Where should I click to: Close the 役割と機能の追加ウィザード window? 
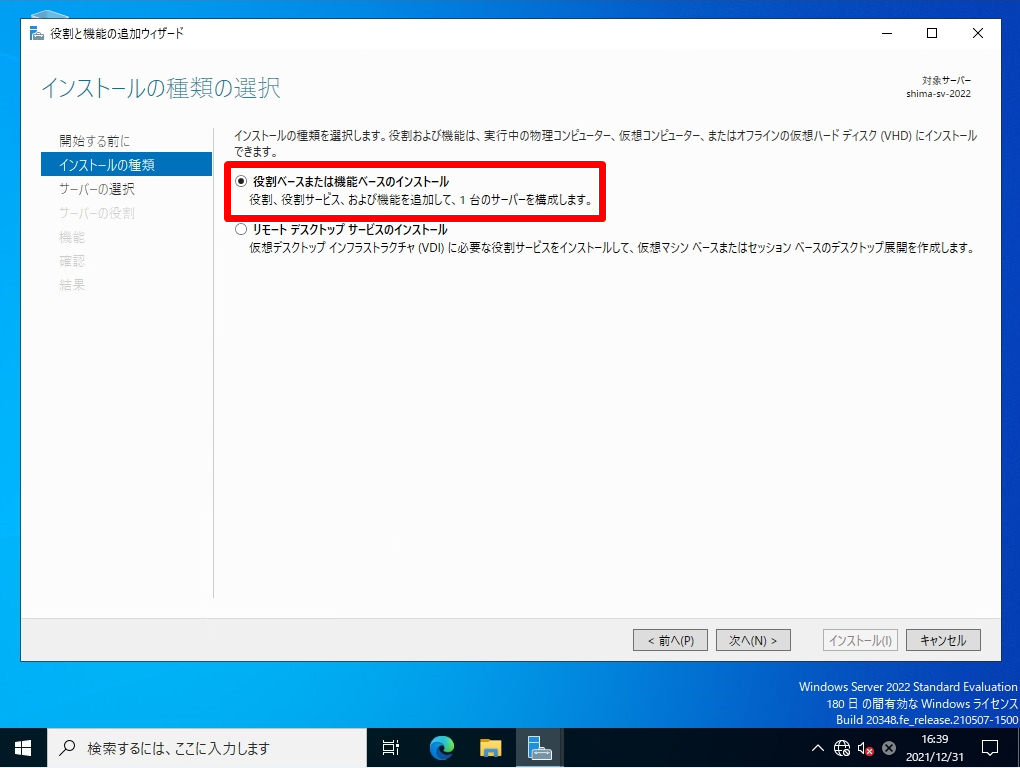(x=978, y=33)
